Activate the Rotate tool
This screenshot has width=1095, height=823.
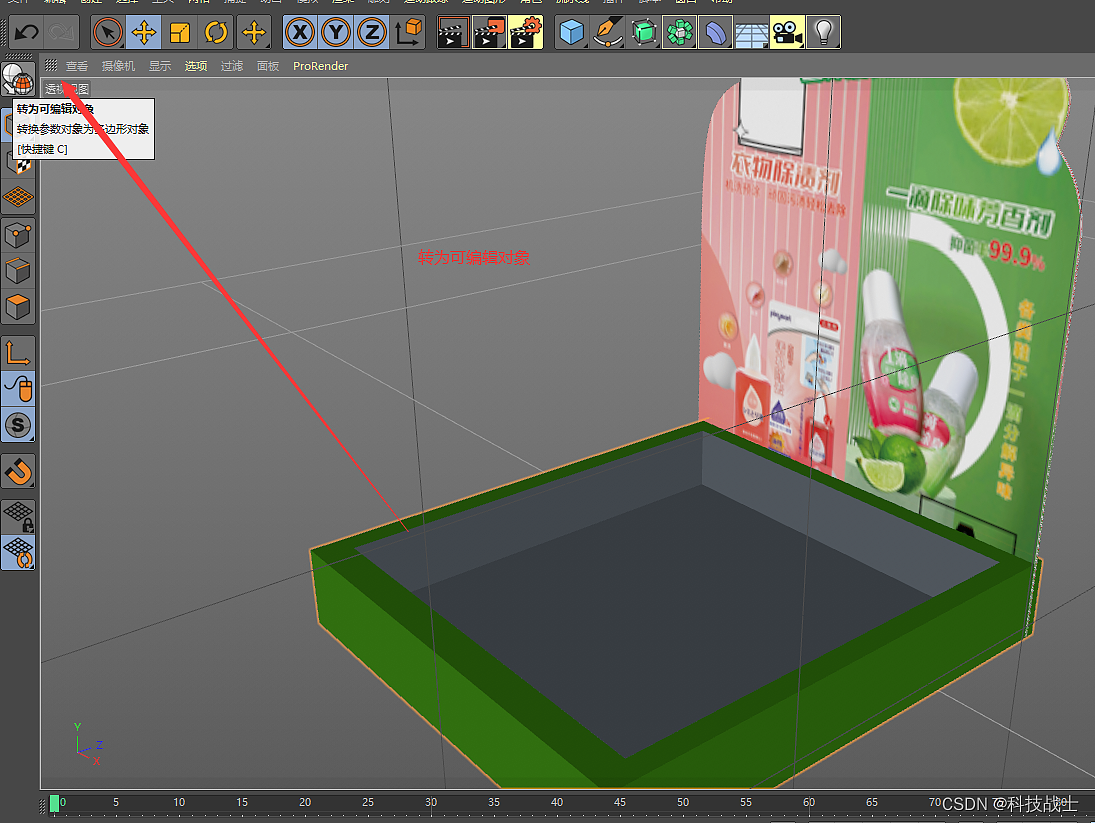pos(216,32)
